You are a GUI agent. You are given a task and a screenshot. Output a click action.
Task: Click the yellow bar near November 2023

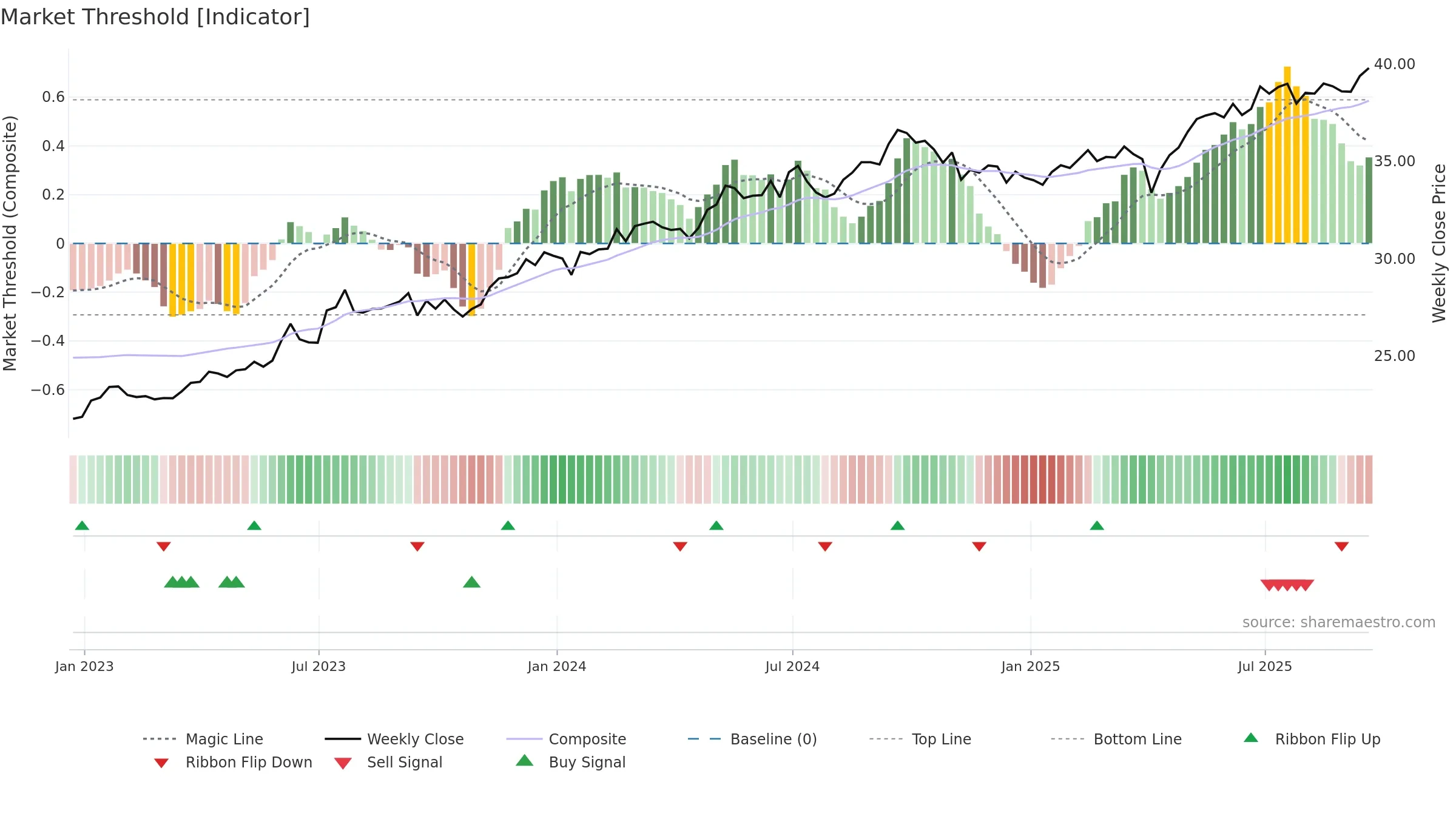point(472,280)
